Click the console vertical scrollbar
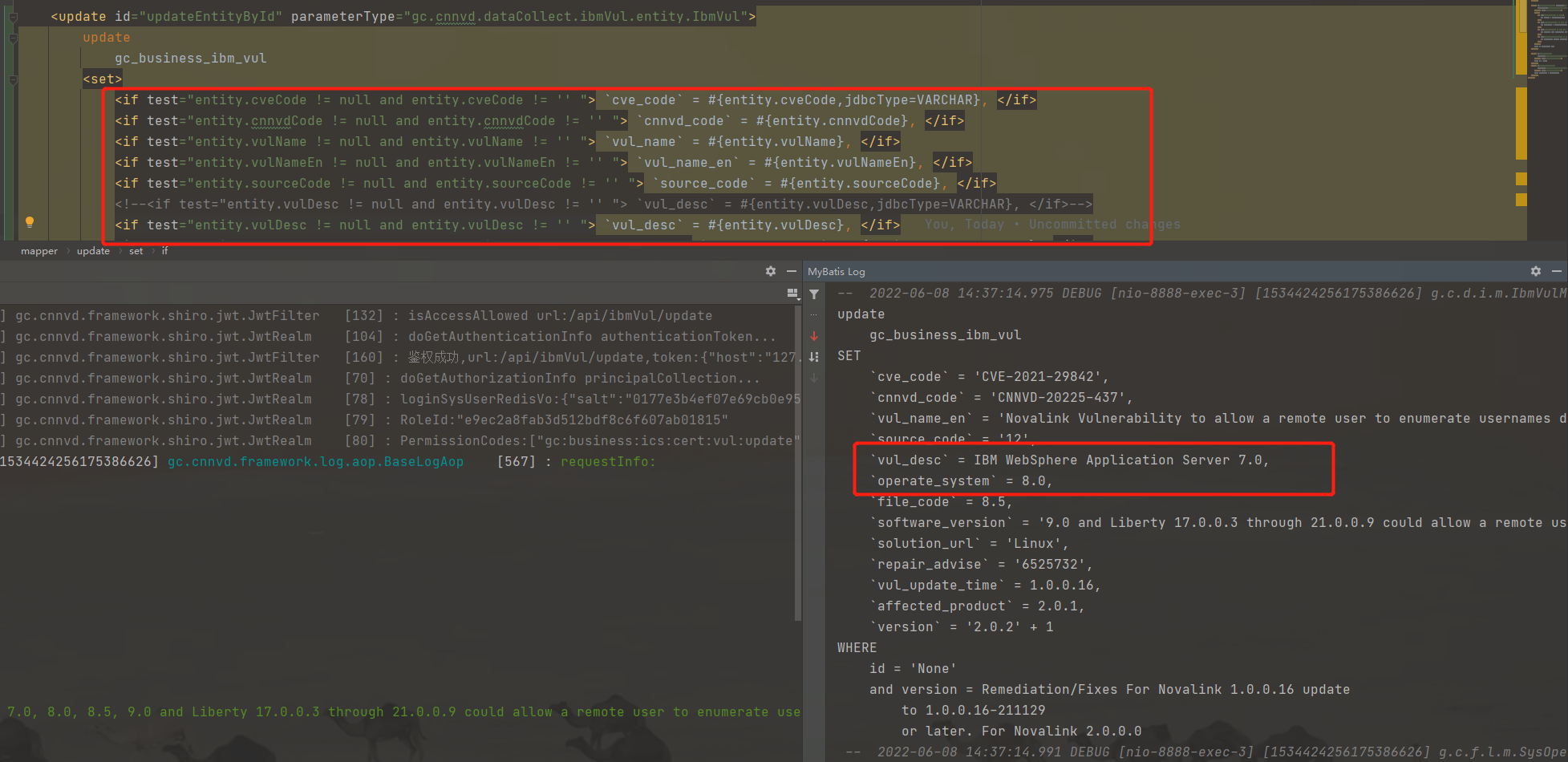The width and height of the screenshot is (1568, 762). (797, 465)
